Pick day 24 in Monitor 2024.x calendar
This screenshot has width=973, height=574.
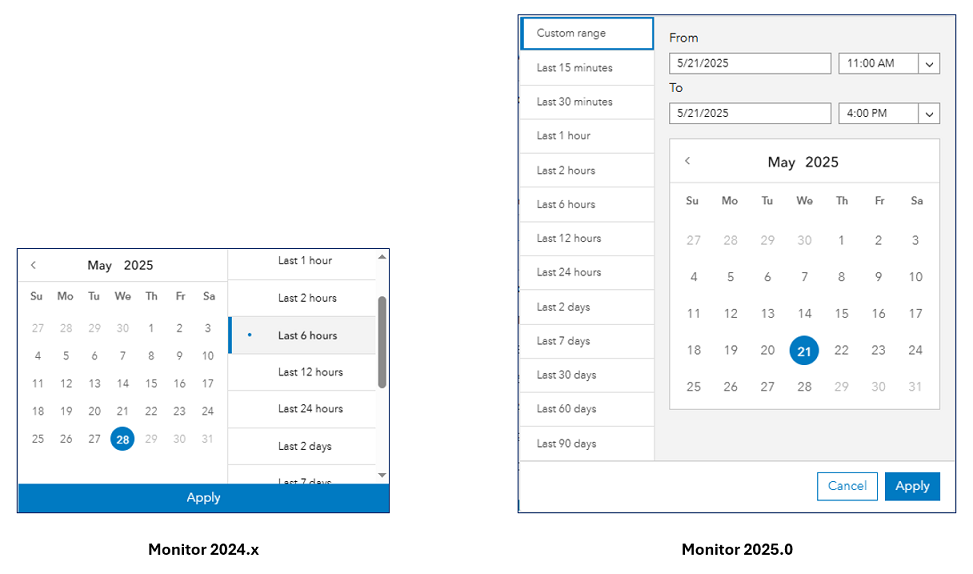point(208,411)
